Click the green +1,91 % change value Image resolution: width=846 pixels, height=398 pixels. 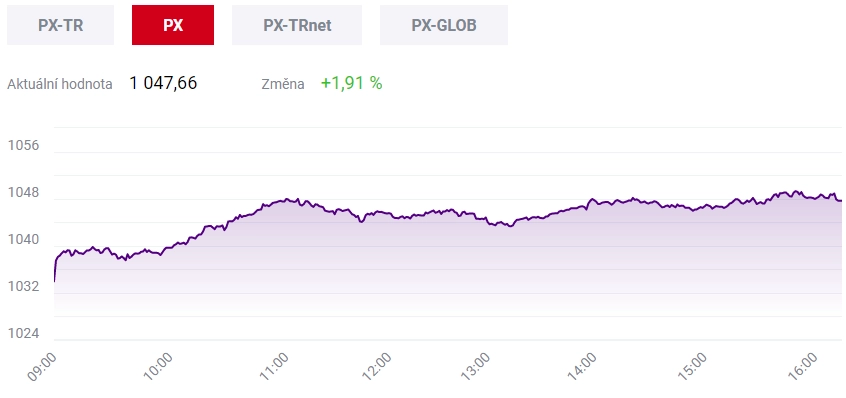click(x=351, y=83)
